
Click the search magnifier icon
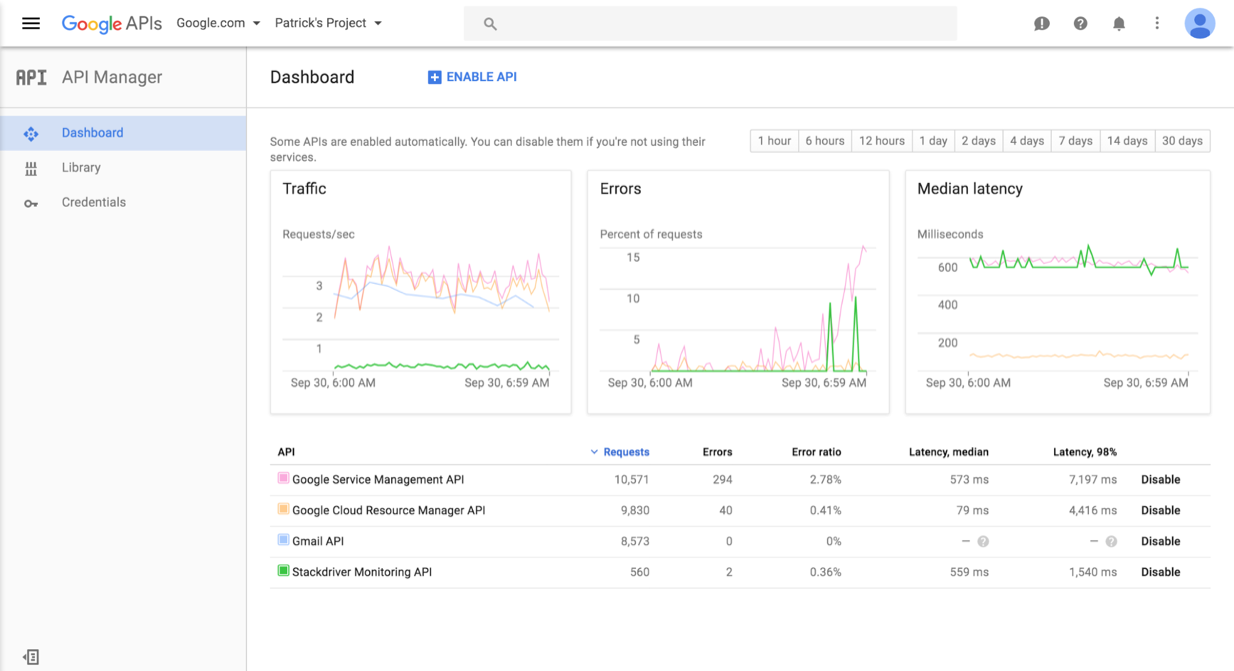[490, 24]
